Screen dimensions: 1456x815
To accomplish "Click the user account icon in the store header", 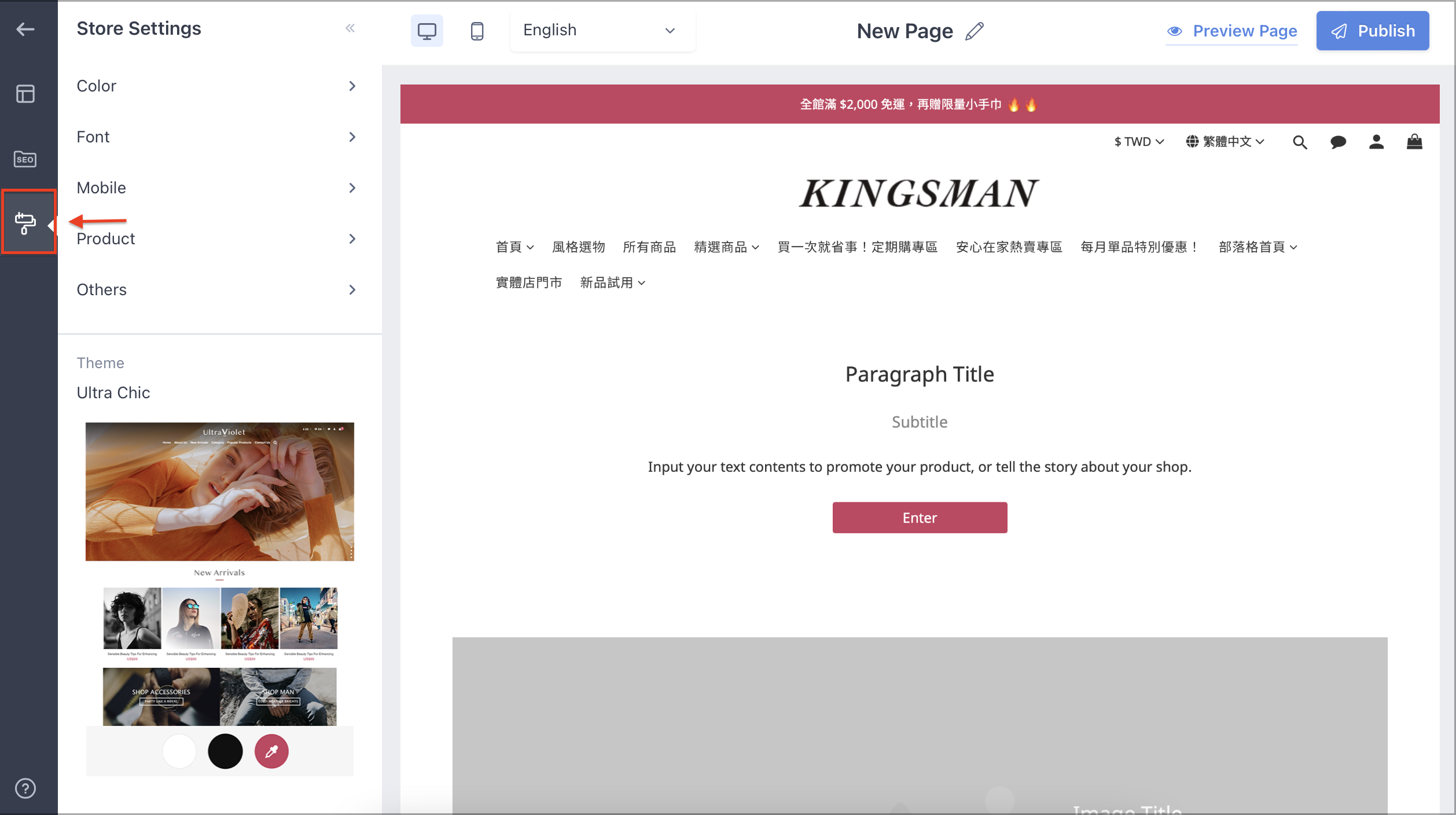I will [1376, 142].
